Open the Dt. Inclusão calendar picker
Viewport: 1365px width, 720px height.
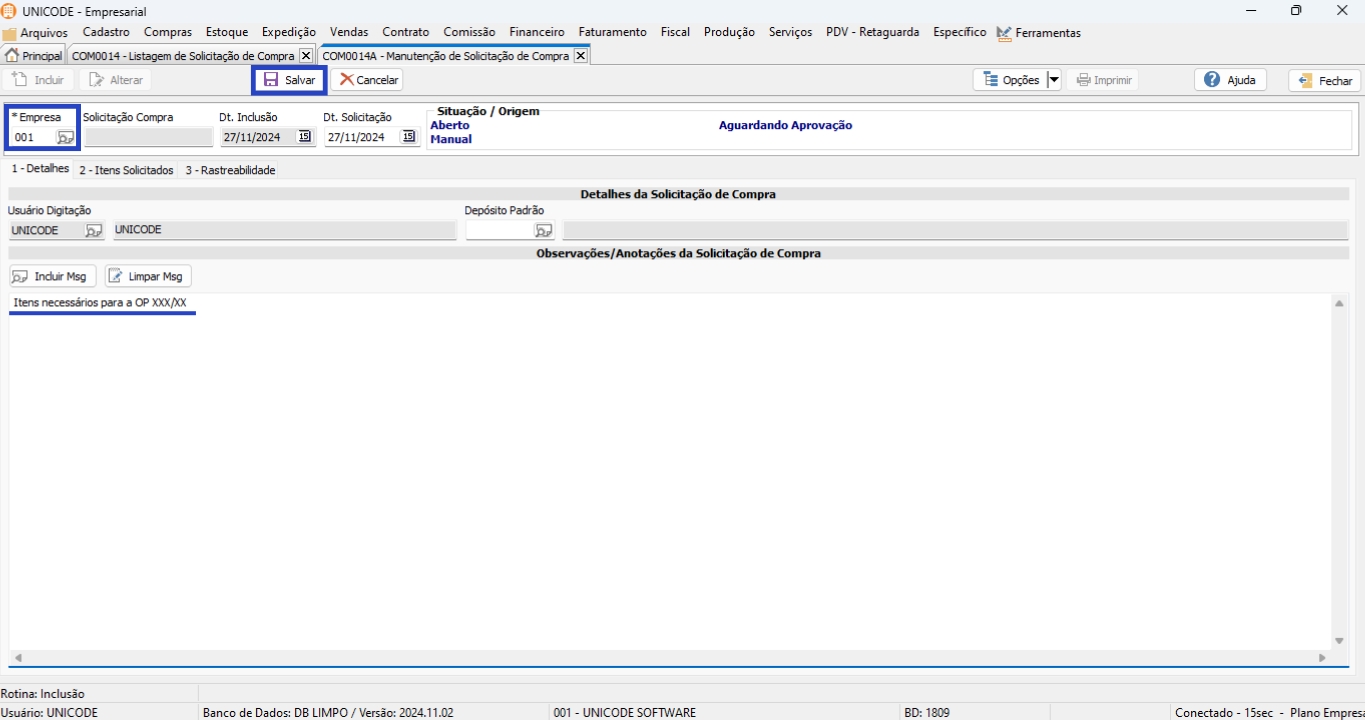coord(305,137)
